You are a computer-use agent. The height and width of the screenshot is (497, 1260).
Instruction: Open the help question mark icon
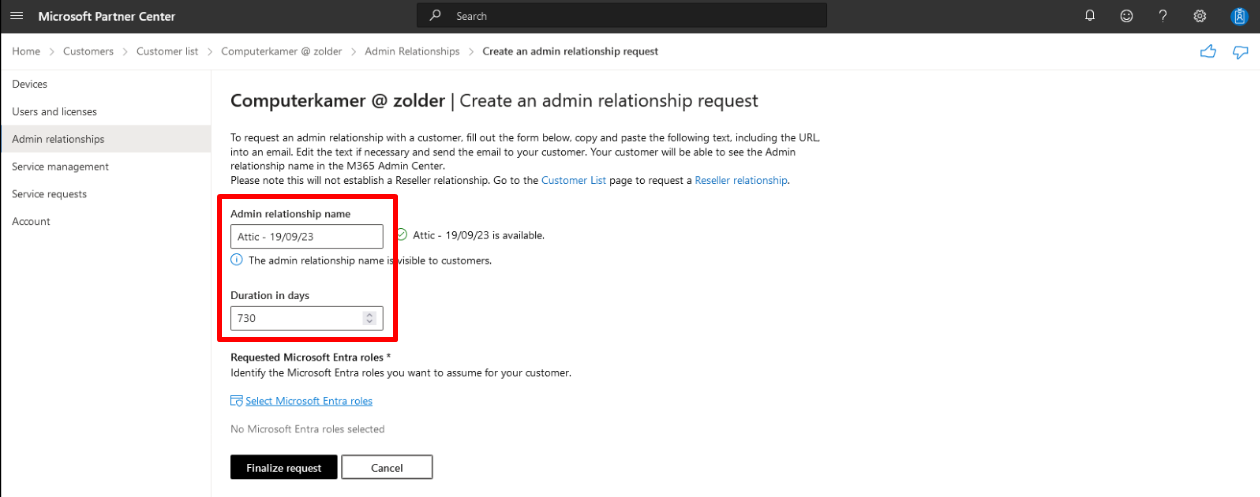pos(1163,16)
